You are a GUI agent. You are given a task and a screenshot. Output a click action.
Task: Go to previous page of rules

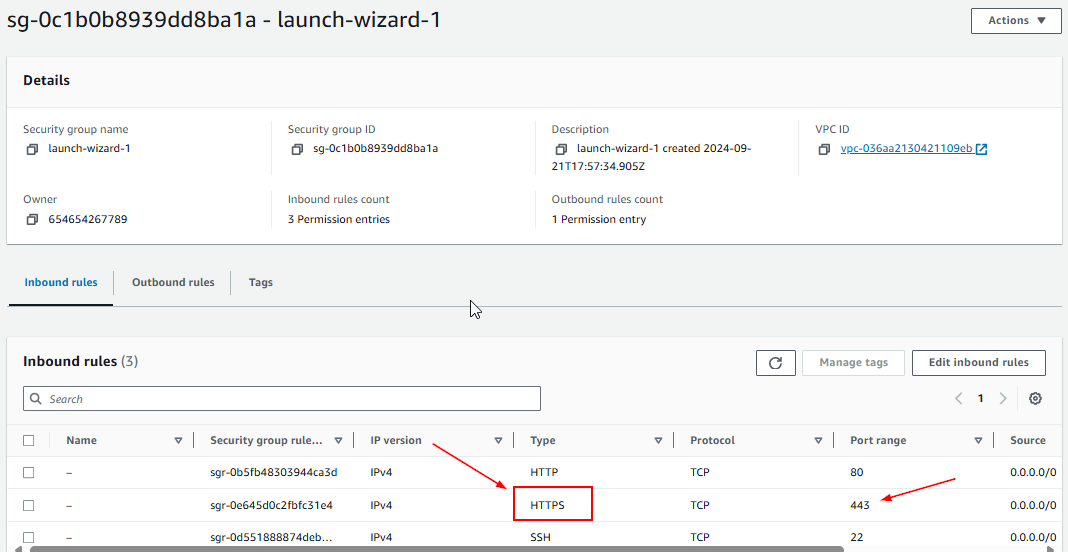[x=958, y=398]
